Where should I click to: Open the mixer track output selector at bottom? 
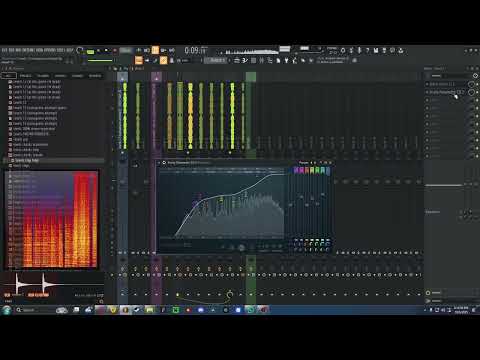[x=452, y=301]
